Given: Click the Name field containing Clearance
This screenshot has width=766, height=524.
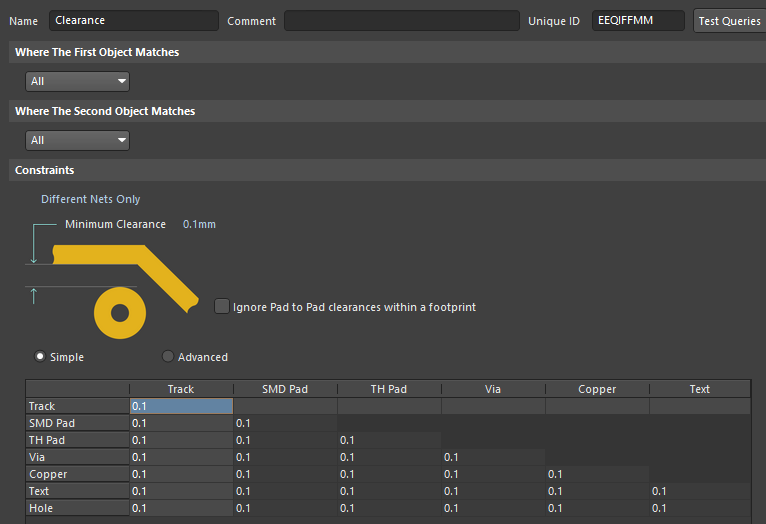Looking at the screenshot, I should [x=133, y=21].
